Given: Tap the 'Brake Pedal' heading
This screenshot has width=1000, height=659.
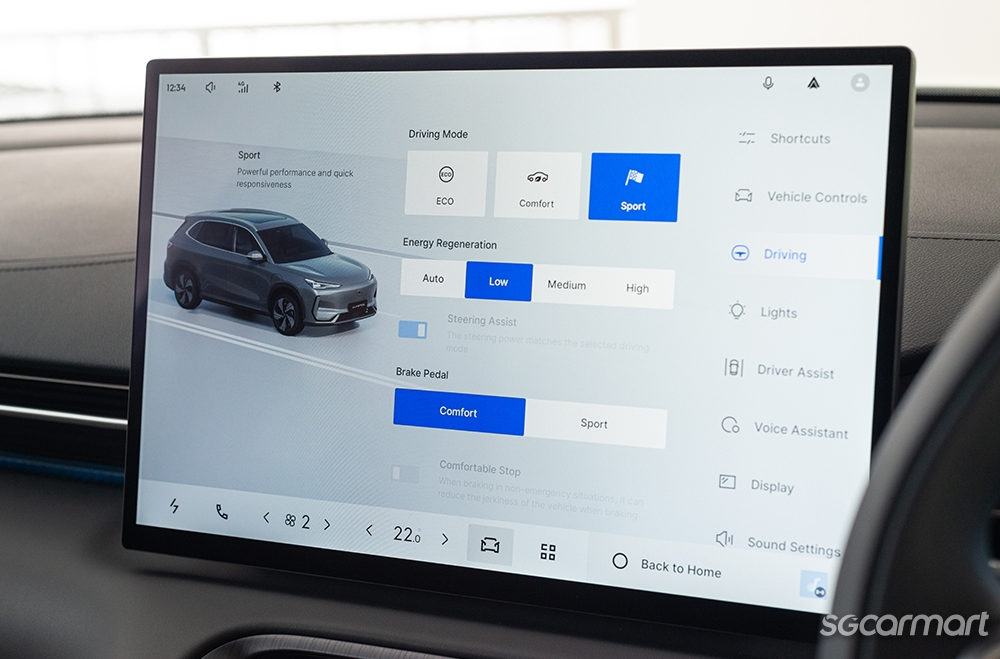Looking at the screenshot, I should pyautogui.click(x=422, y=373).
